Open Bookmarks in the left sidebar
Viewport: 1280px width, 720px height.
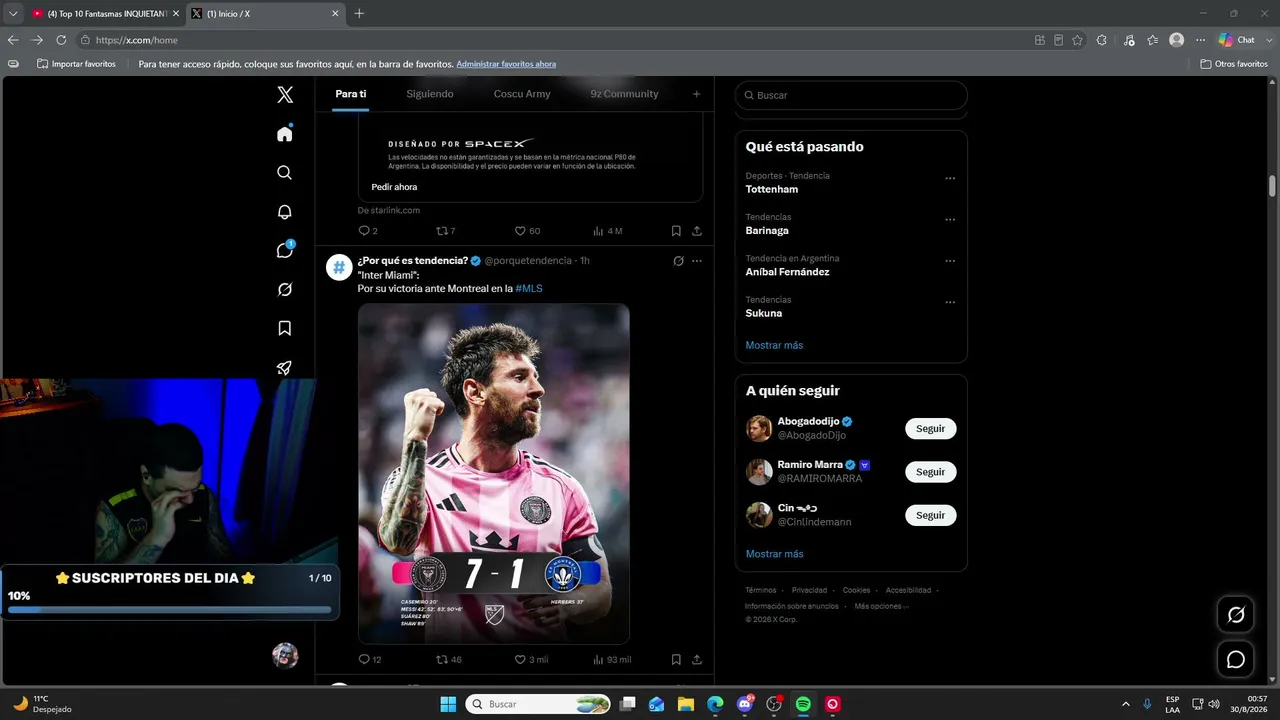click(285, 328)
